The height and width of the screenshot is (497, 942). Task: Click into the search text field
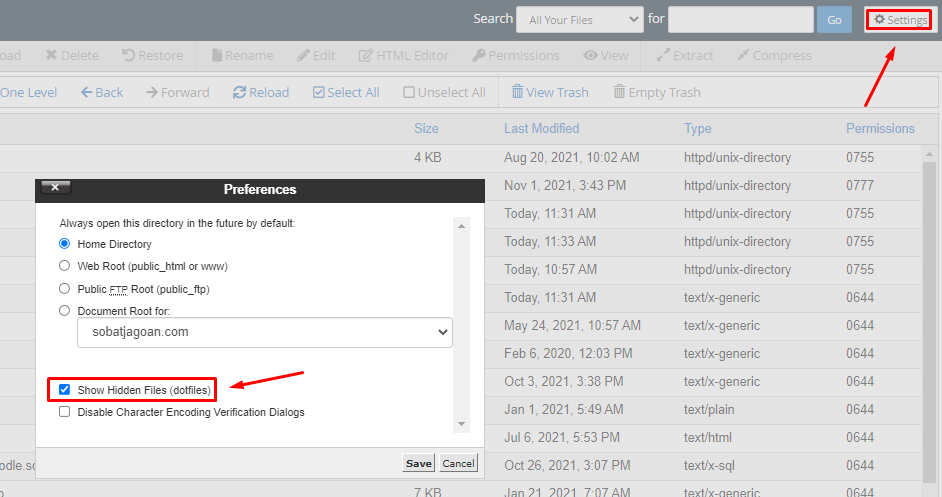[x=741, y=20]
